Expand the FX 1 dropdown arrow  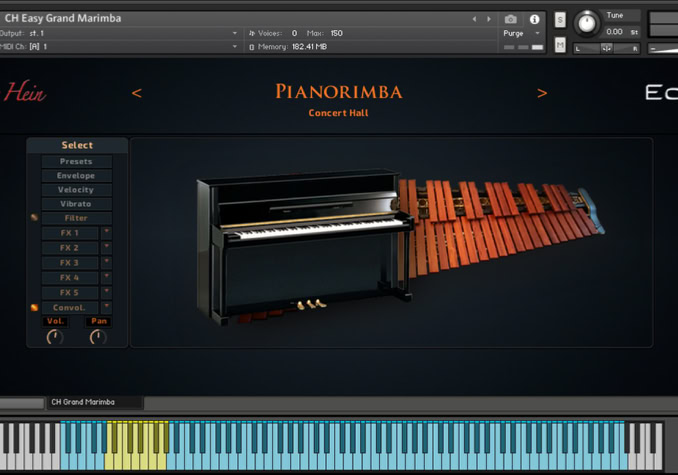(x=106, y=233)
